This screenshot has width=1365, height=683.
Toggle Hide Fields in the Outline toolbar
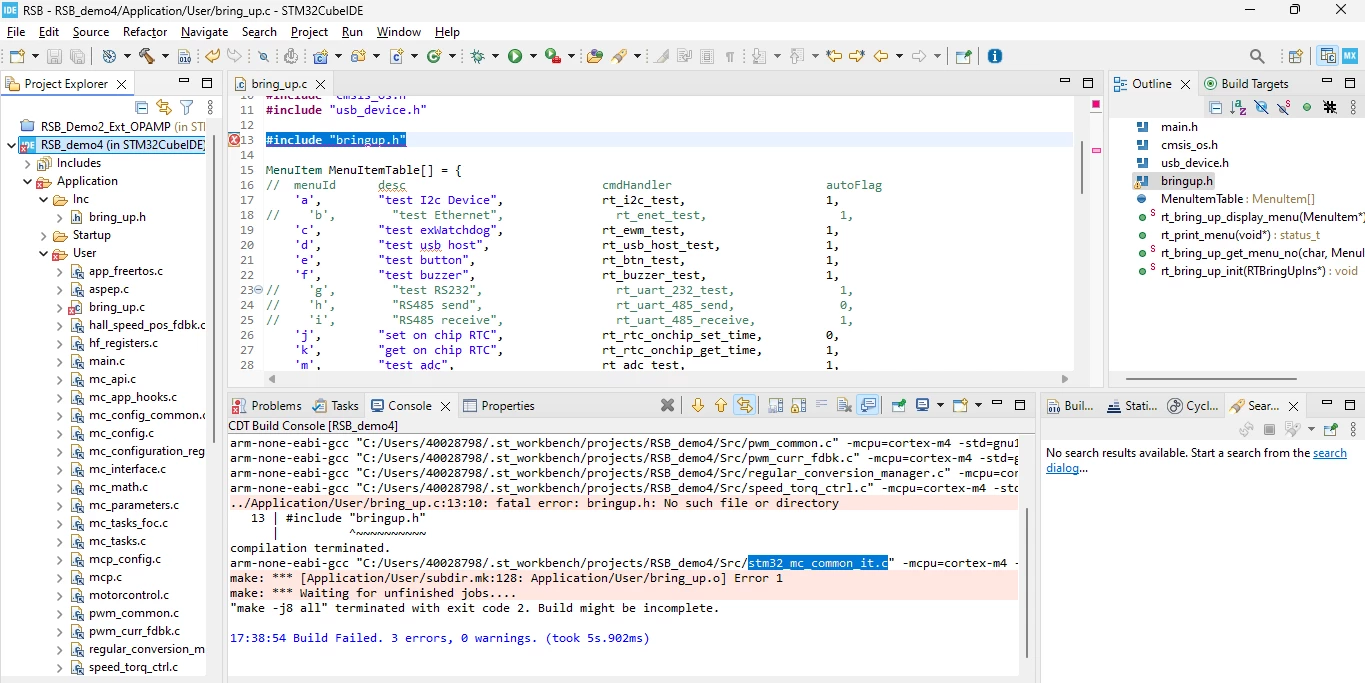(x=1261, y=107)
